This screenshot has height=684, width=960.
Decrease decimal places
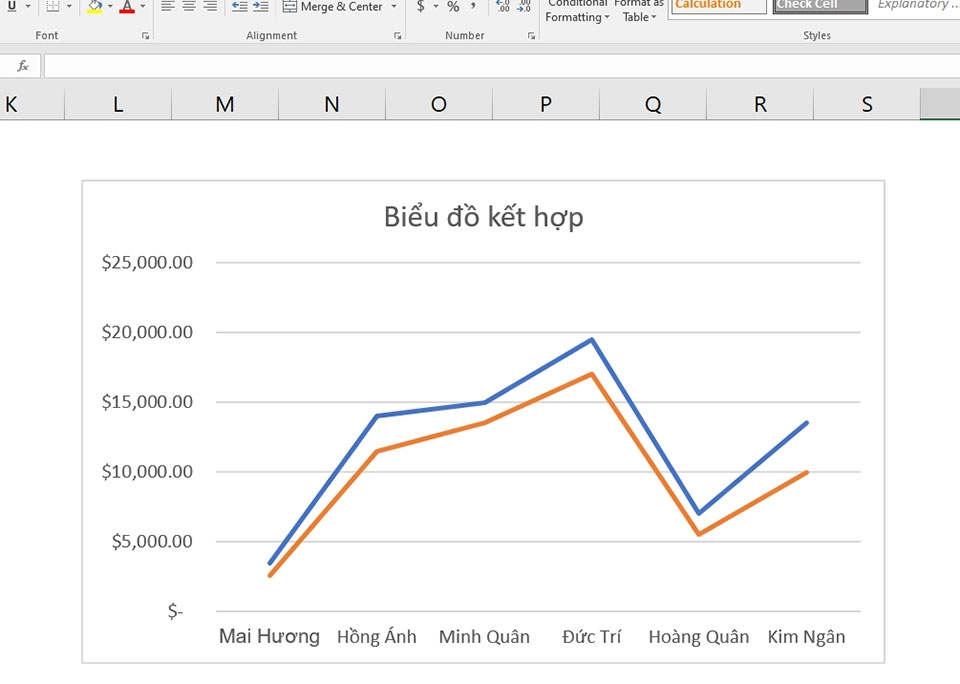click(524, 6)
